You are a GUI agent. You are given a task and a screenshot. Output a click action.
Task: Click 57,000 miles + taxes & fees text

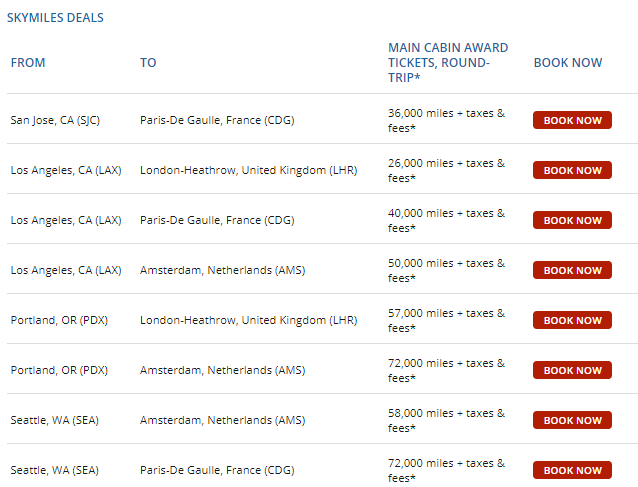446,321
